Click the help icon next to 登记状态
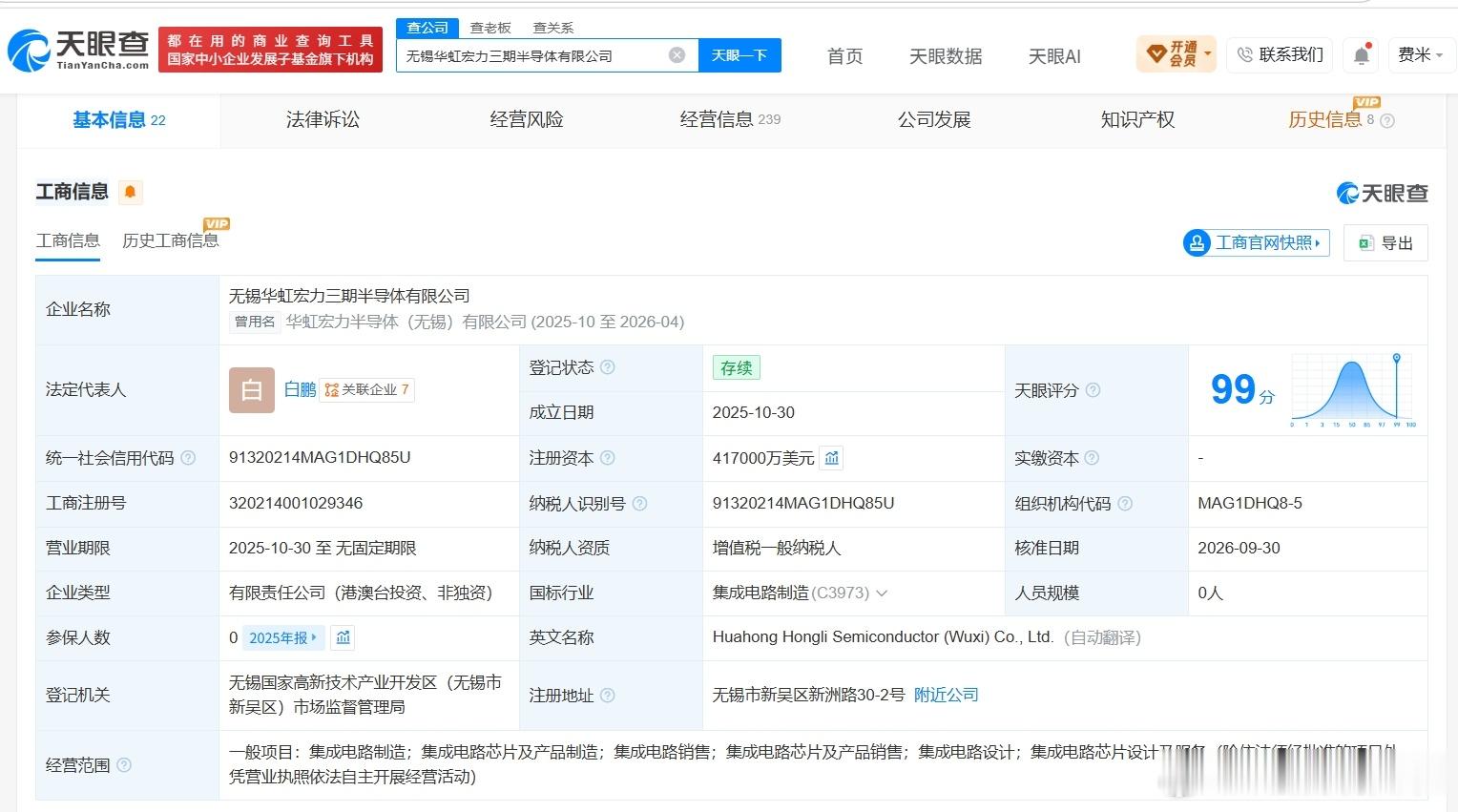 tap(608, 367)
